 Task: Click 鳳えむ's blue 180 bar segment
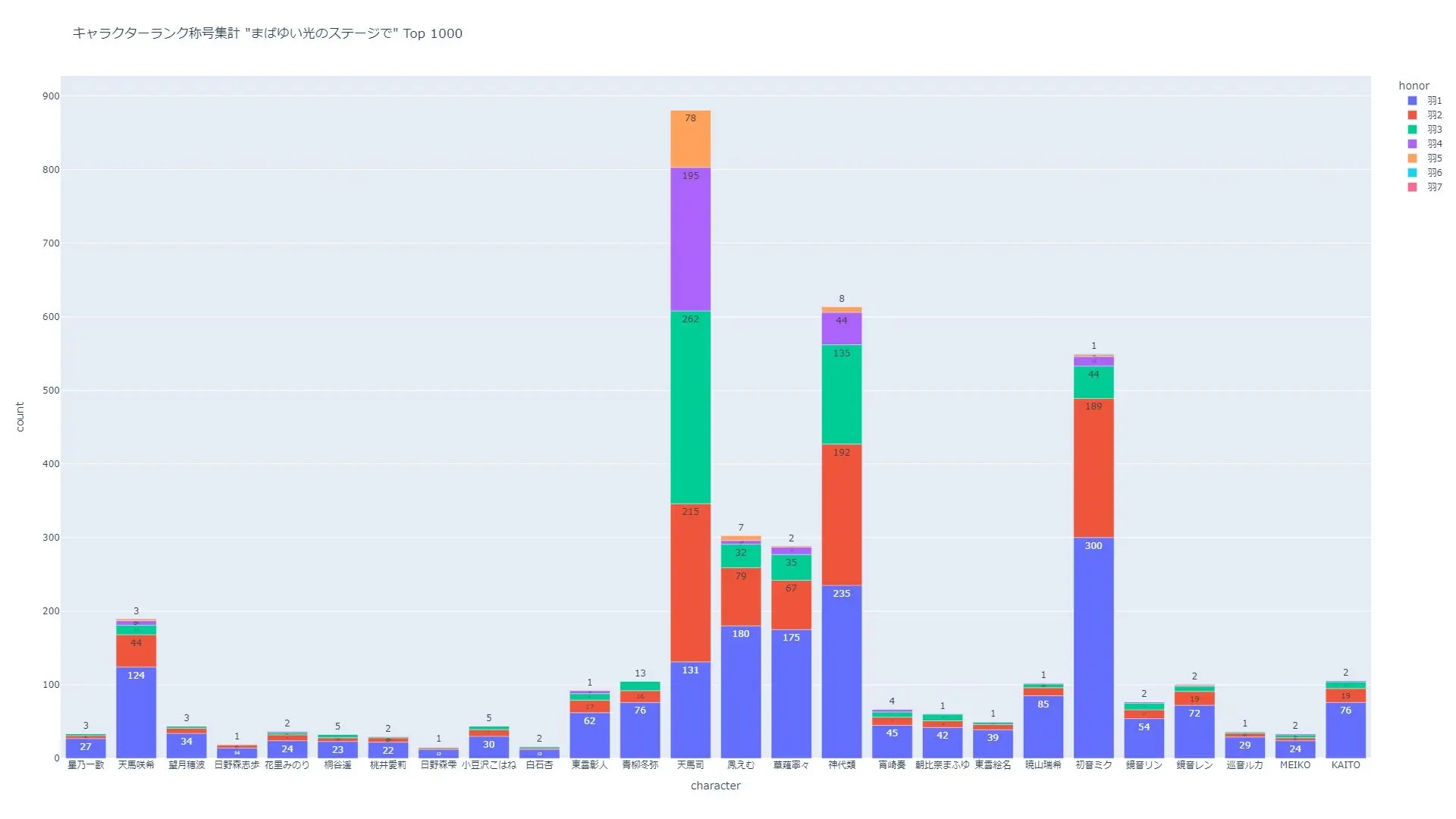click(740, 692)
